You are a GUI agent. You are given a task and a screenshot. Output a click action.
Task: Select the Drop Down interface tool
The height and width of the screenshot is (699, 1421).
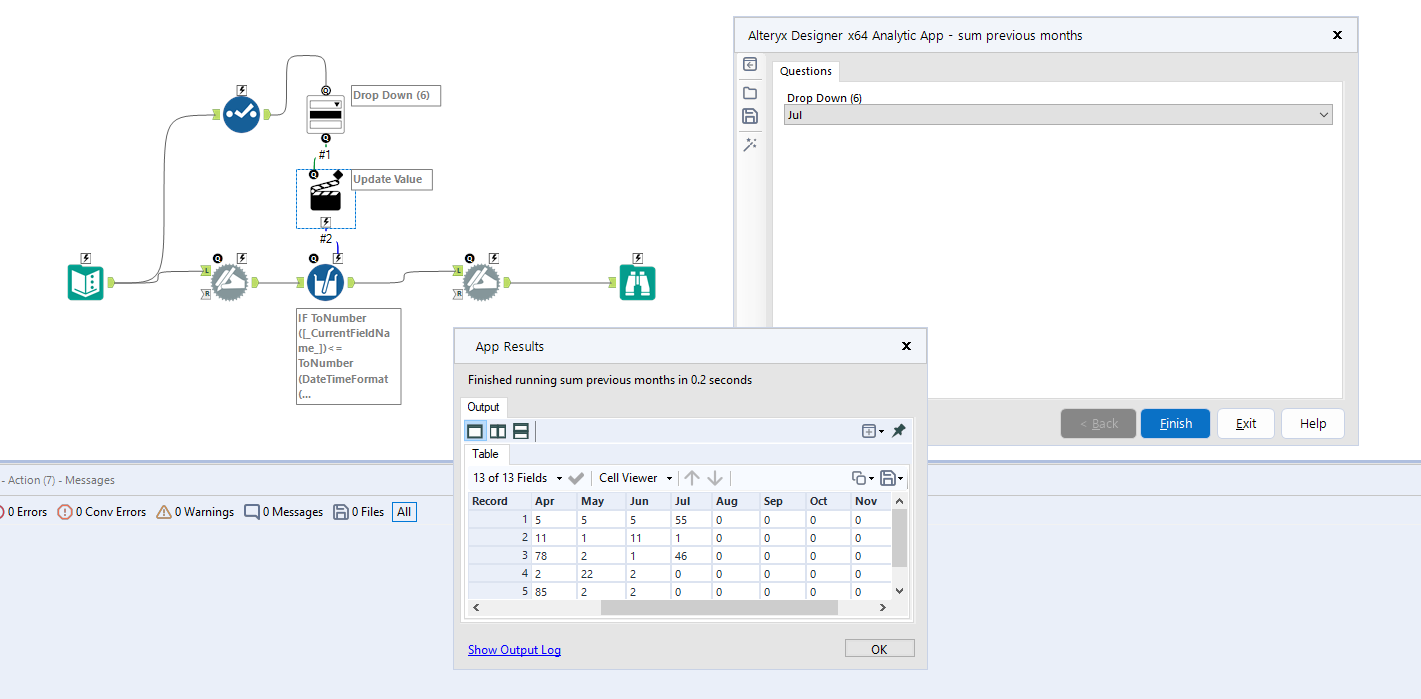click(x=326, y=114)
